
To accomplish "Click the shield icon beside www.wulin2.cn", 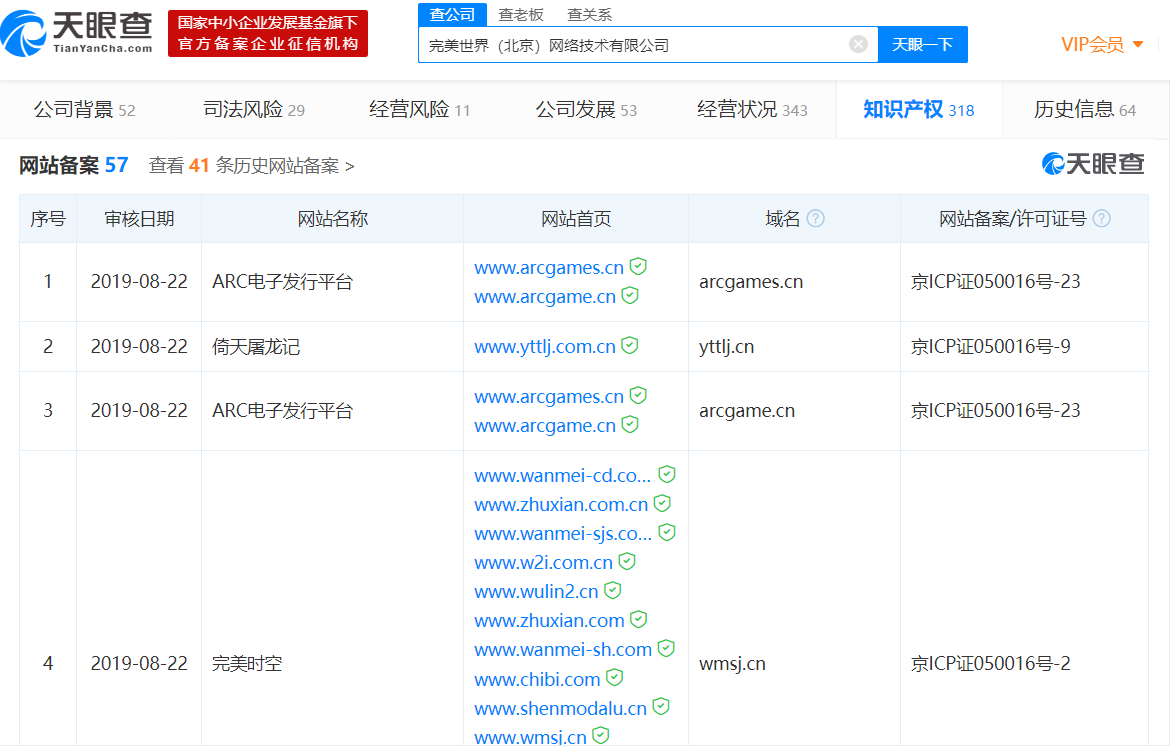I will tap(613, 591).
